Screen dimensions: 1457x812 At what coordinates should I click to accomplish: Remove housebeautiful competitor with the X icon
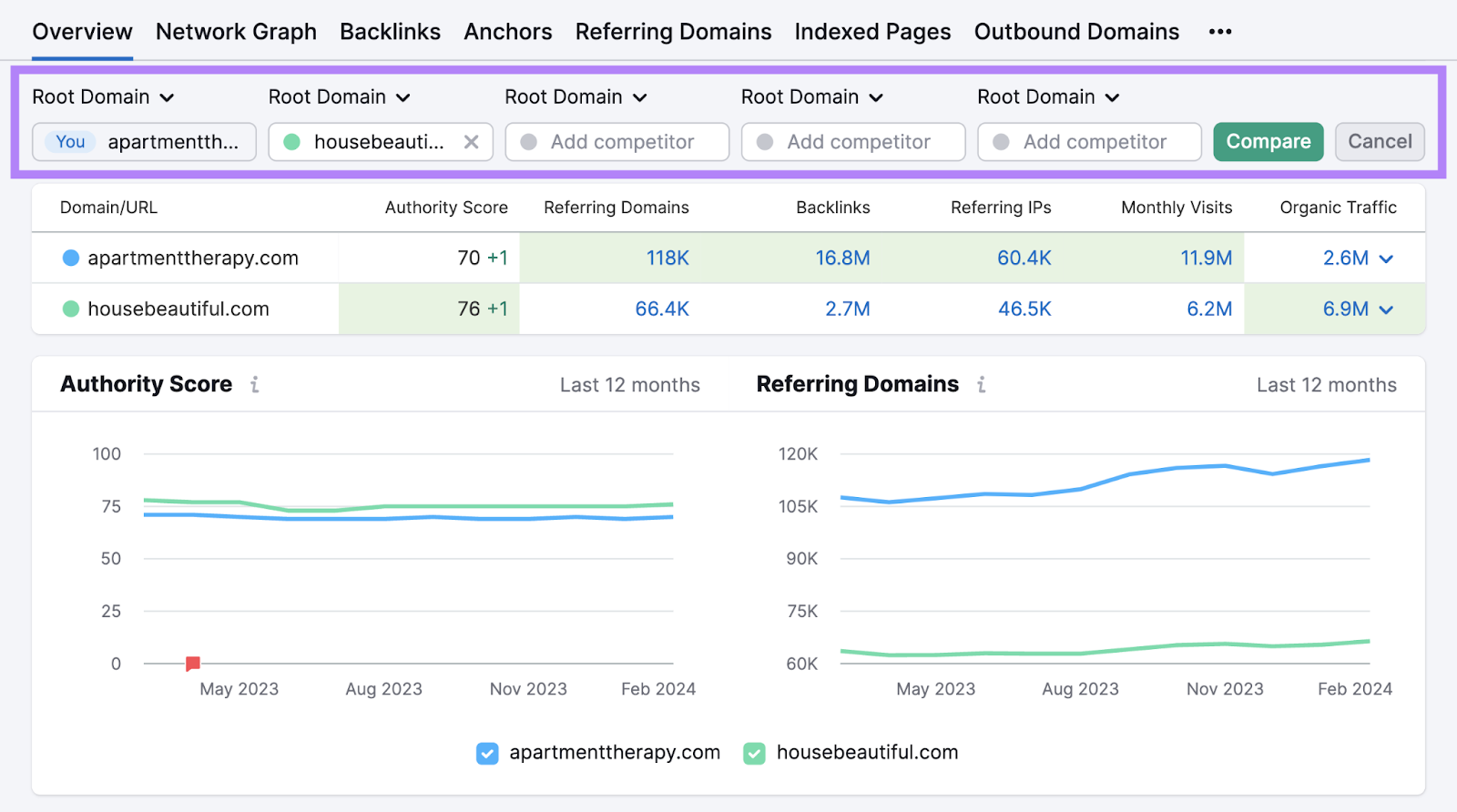pyautogui.click(x=471, y=142)
